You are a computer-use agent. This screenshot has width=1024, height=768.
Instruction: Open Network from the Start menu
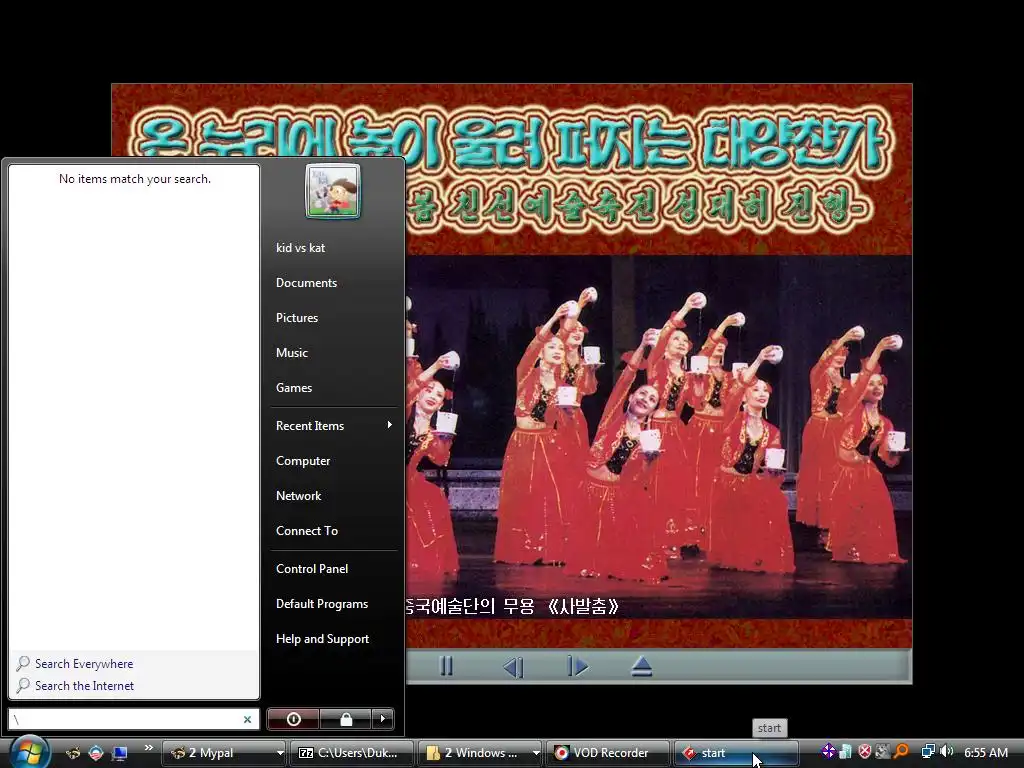pyautogui.click(x=298, y=496)
